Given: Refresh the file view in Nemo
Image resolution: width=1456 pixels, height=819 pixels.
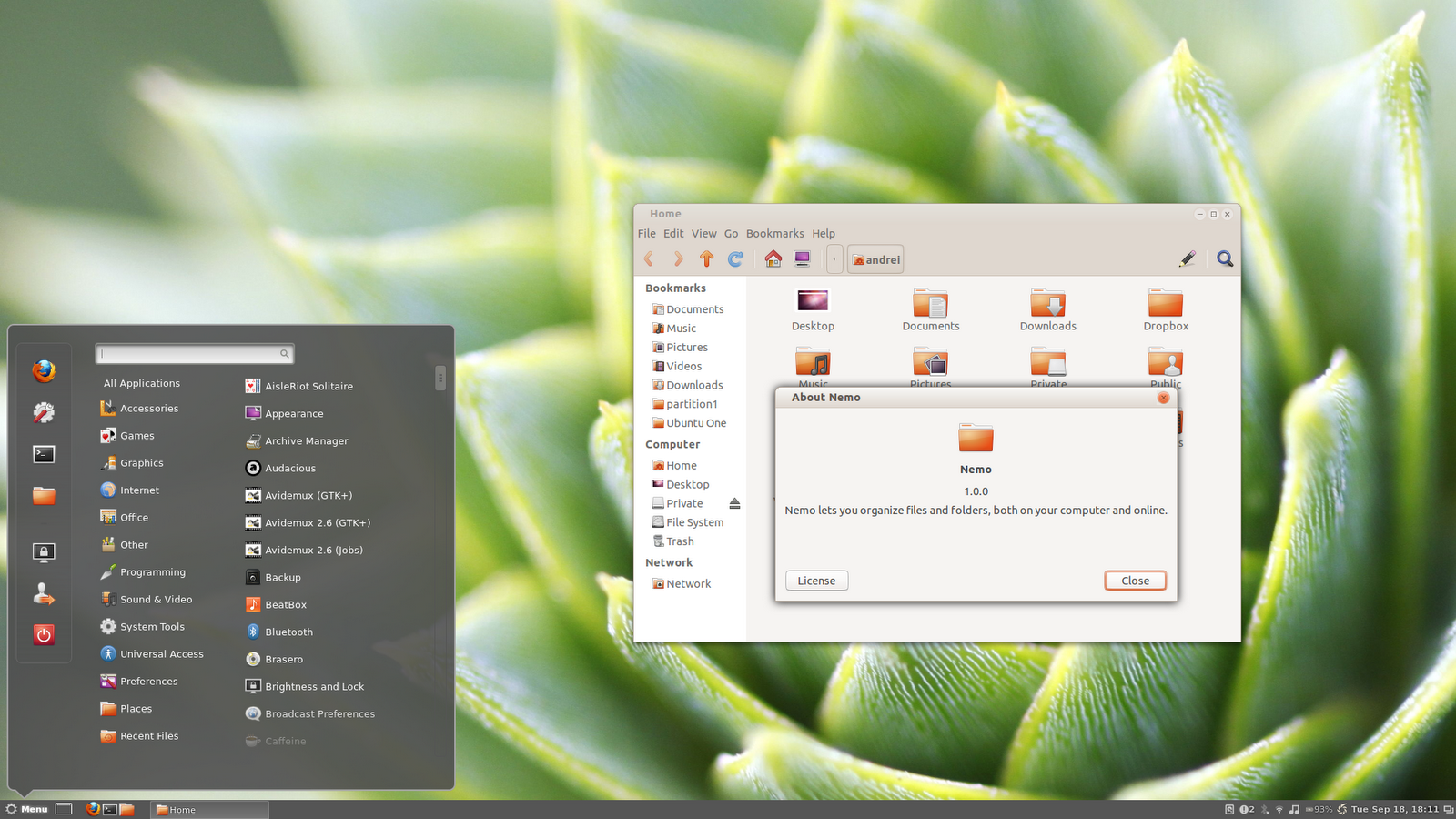Looking at the screenshot, I should pyautogui.click(x=735, y=258).
